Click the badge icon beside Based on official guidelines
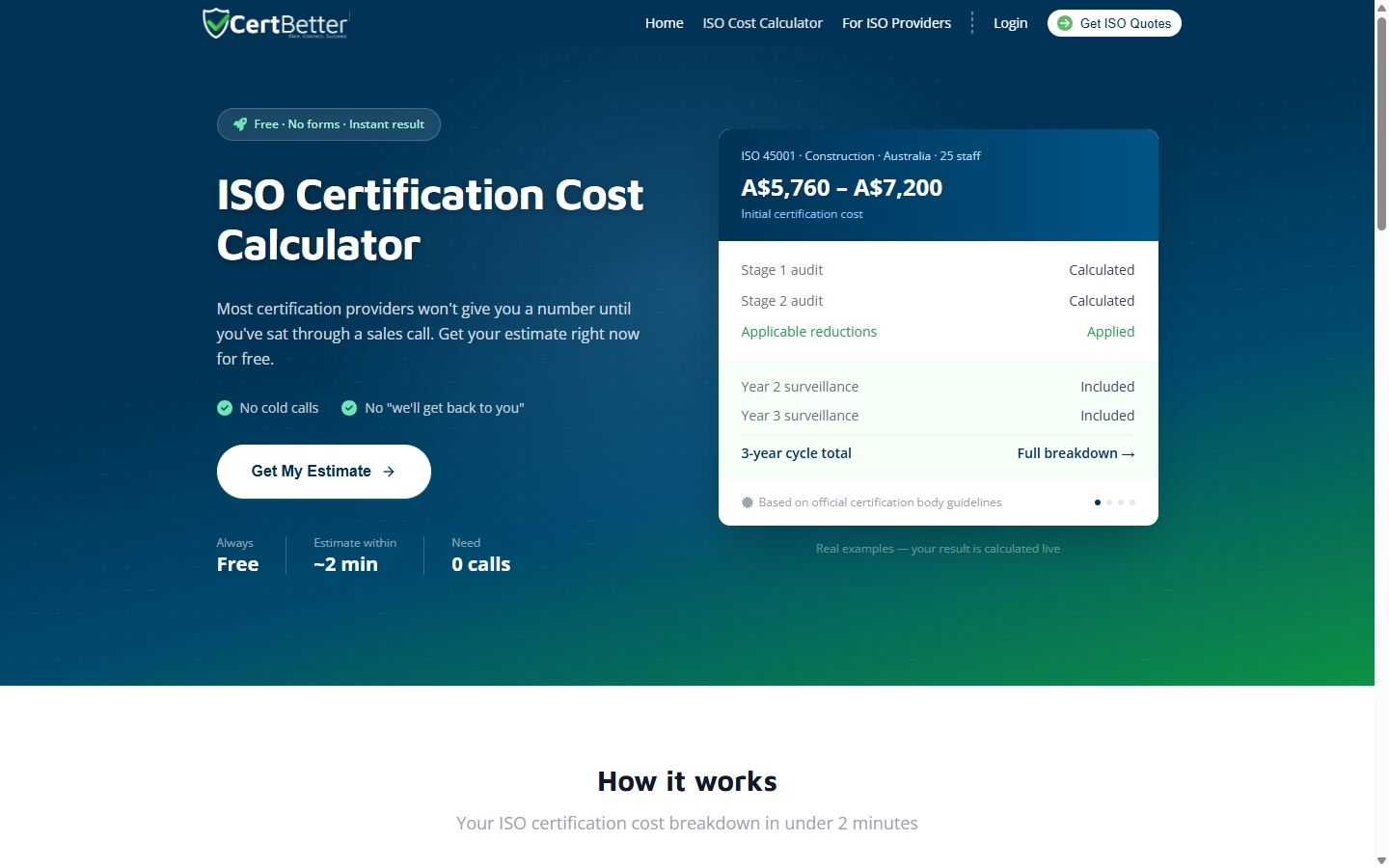This screenshot has width=1389, height=868. tap(748, 502)
